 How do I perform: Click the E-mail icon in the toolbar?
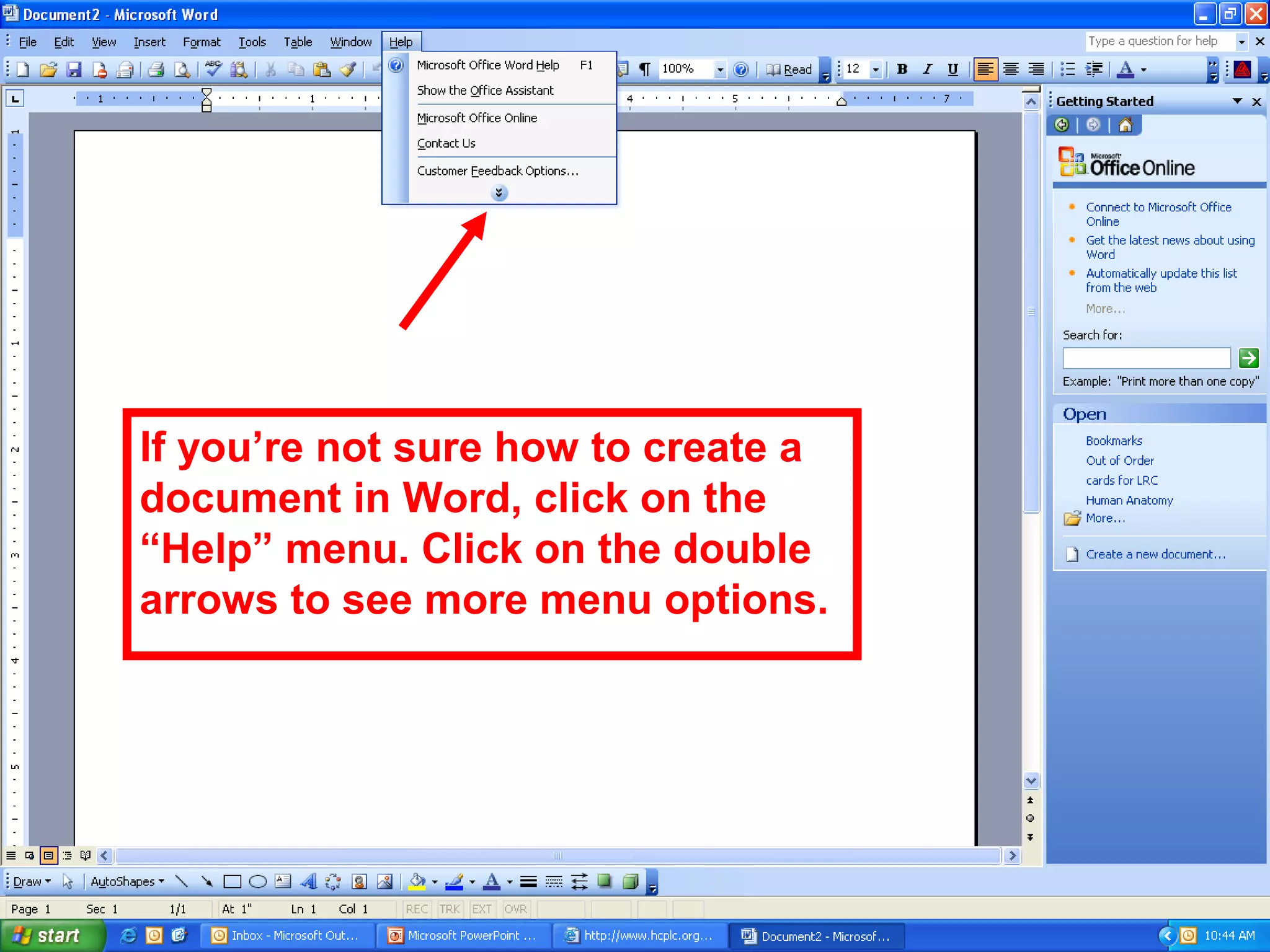(125, 69)
